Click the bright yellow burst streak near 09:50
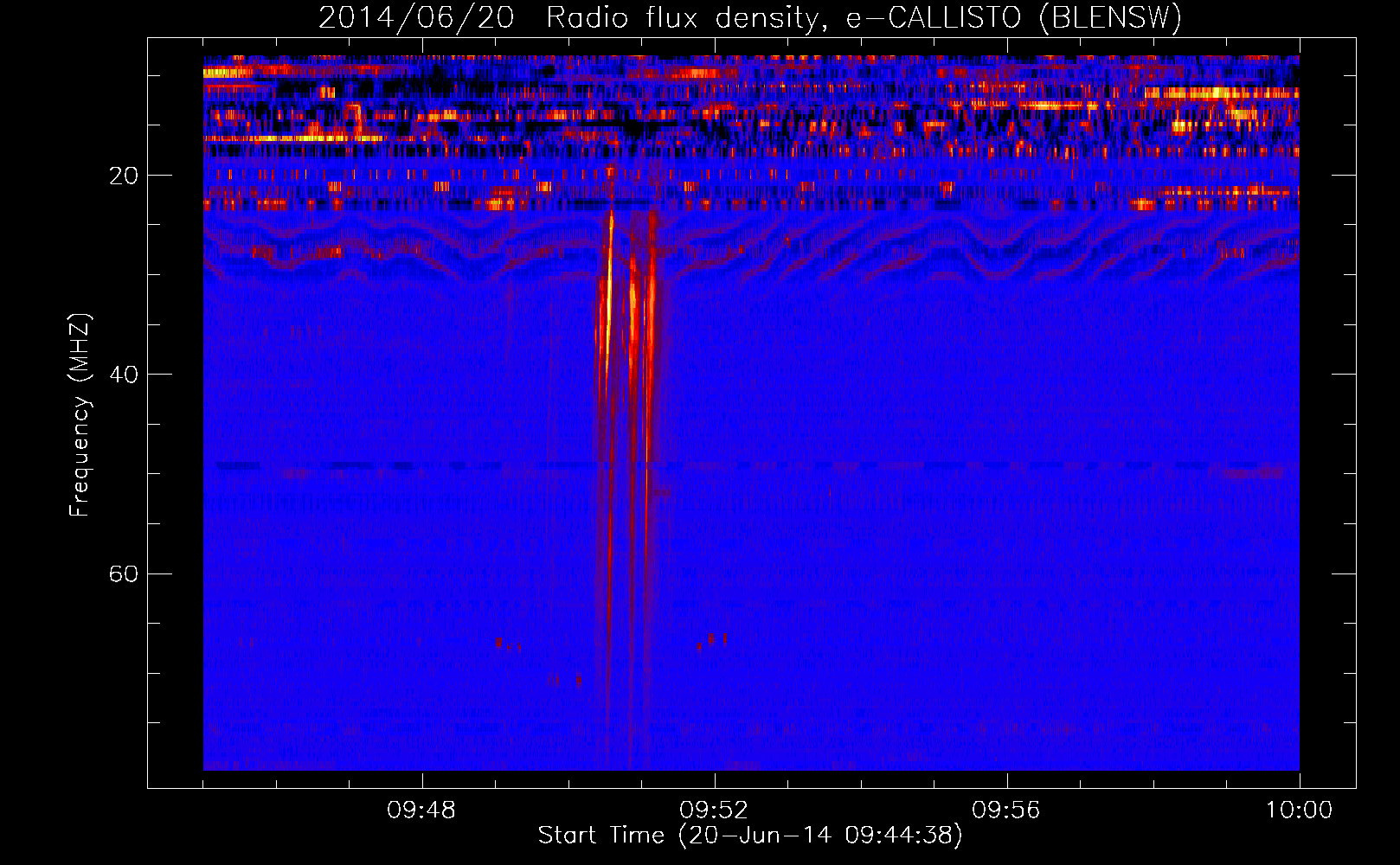Image resolution: width=1400 pixels, height=865 pixels. (x=608, y=294)
